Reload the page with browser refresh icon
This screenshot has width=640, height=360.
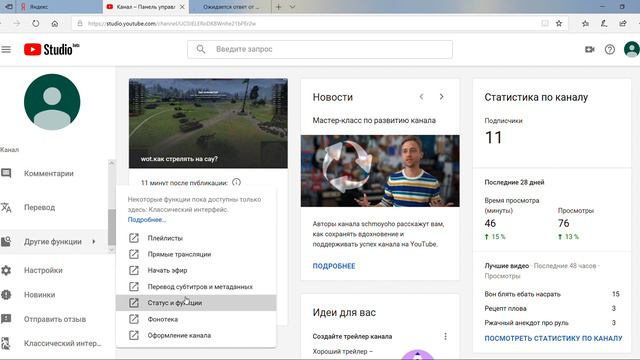[36, 24]
